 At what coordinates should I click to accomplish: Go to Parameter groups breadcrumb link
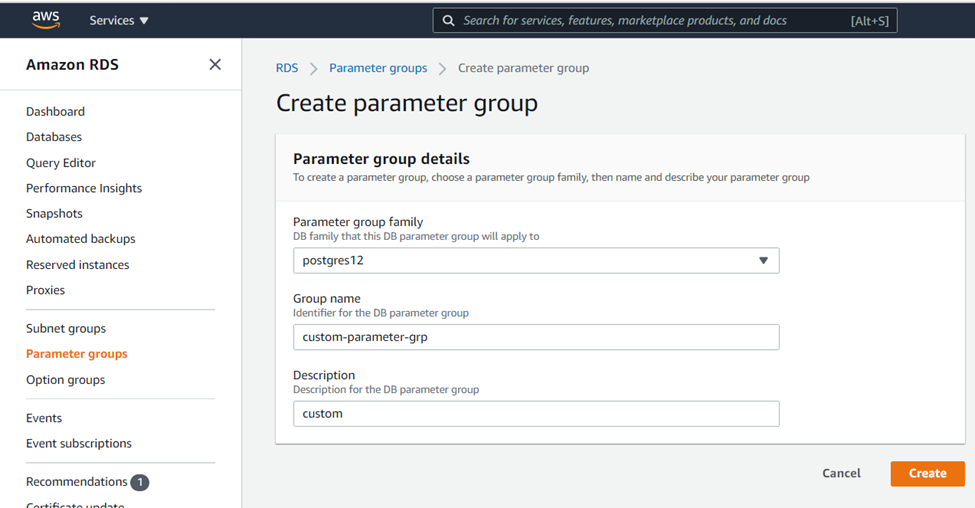point(378,68)
